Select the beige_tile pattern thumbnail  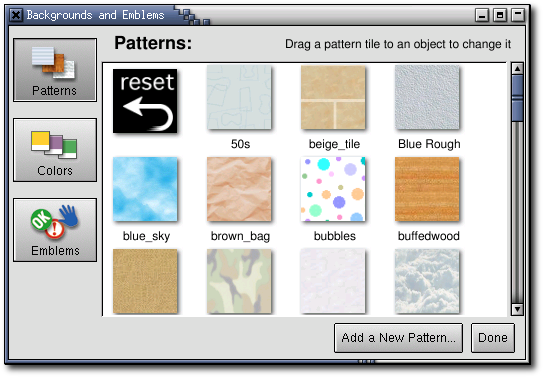(x=333, y=97)
